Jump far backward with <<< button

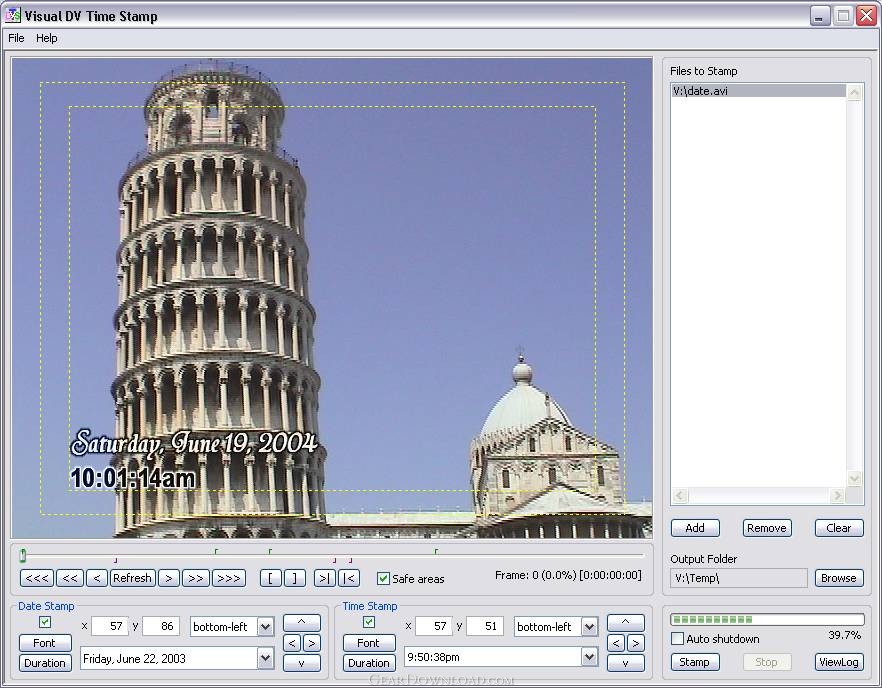point(37,578)
